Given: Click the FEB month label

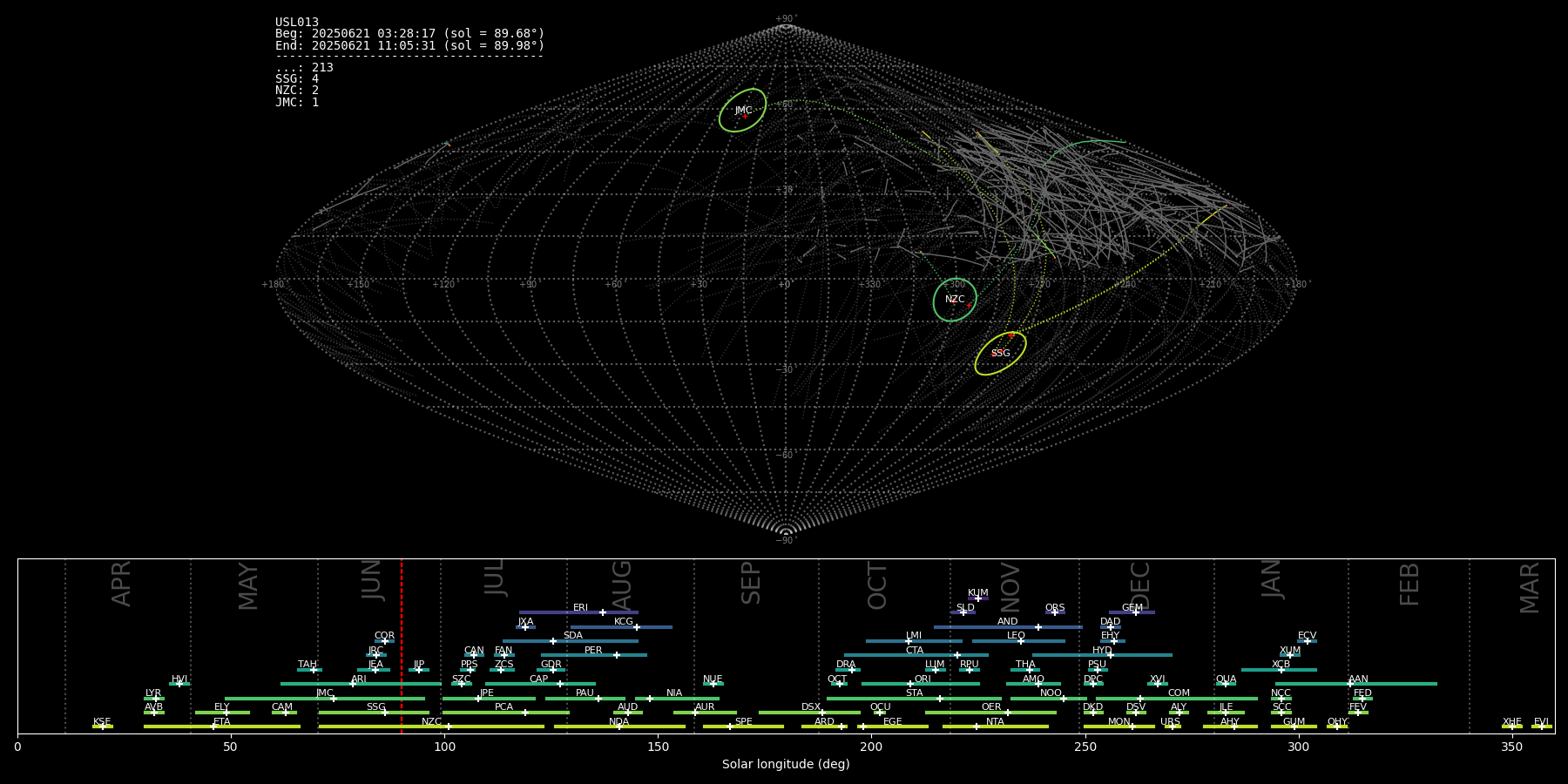Looking at the screenshot, I should [1409, 584].
